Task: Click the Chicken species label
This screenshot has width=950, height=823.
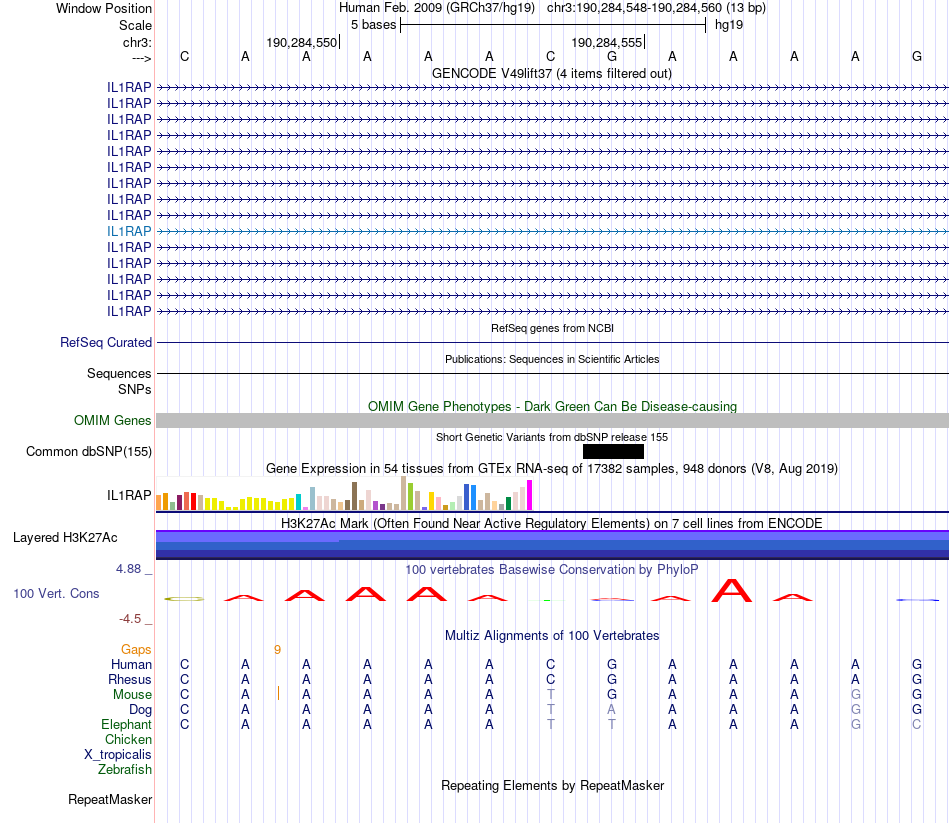Action: 128,739
